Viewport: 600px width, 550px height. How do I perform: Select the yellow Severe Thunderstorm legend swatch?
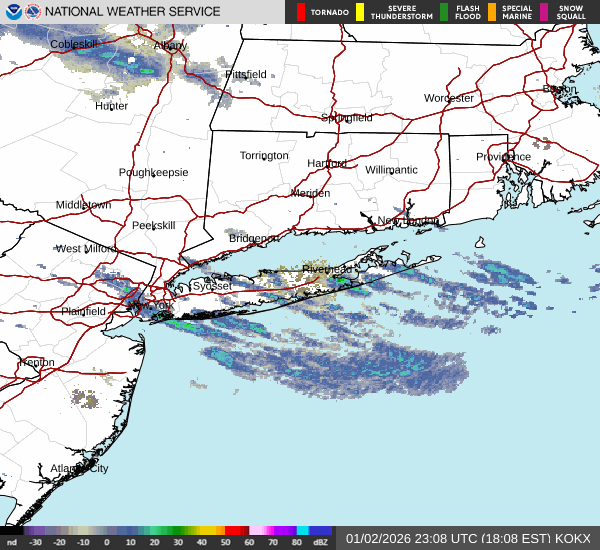point(360,12)
